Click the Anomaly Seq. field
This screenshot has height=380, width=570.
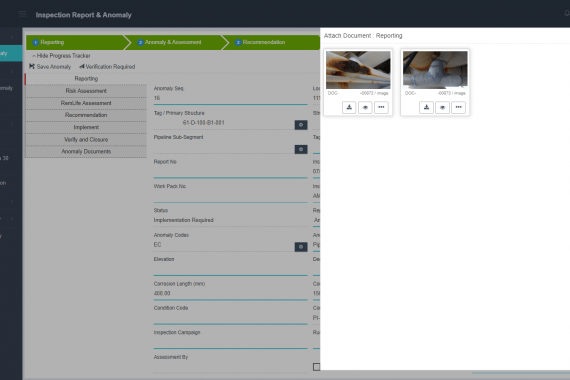point(230,98)
